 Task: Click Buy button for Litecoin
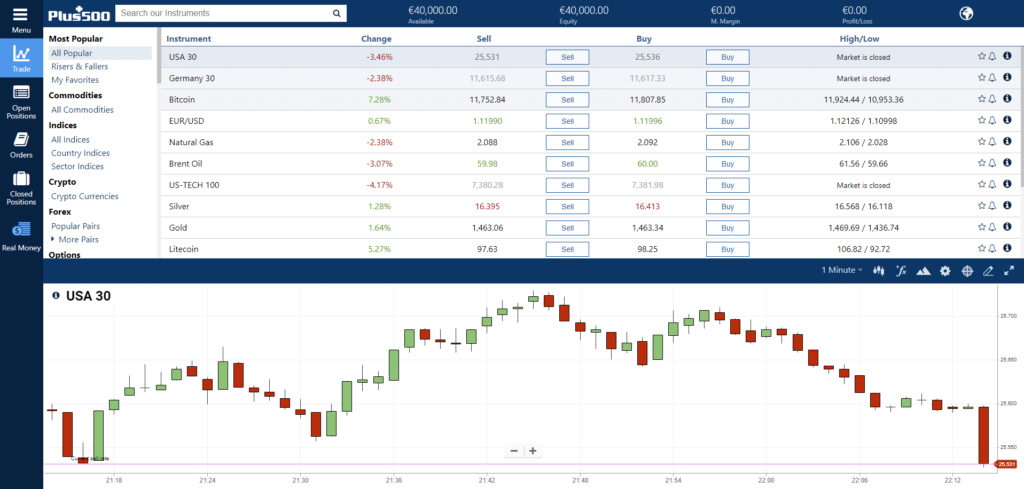point(728,249)
